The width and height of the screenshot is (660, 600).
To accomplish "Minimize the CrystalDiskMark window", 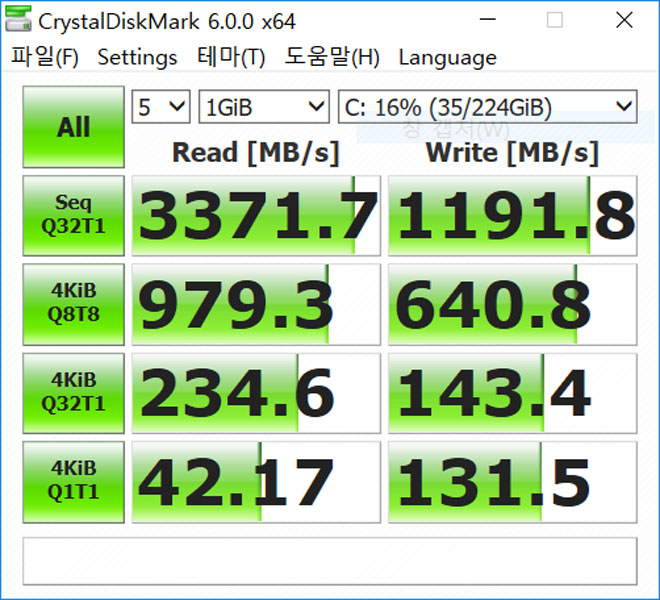I will pos(487,19).
